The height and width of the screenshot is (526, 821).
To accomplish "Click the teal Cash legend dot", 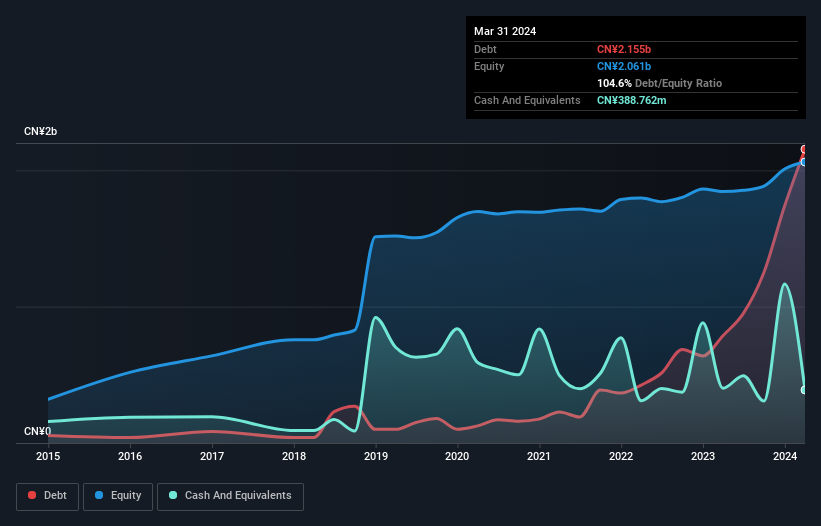I will tap(173, 495).
